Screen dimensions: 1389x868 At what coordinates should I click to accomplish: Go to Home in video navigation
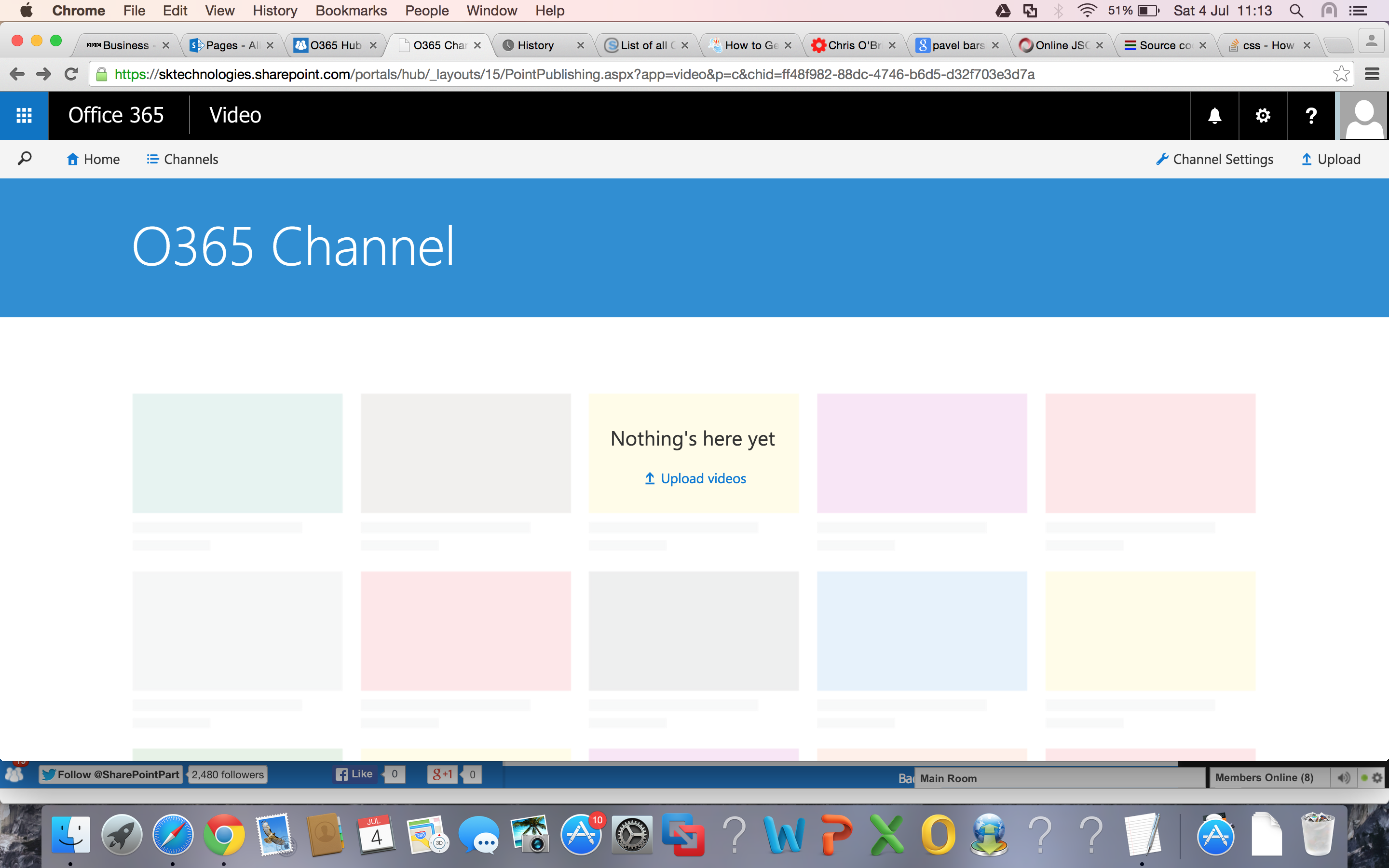pyautogui.click(x=93, y=159)
